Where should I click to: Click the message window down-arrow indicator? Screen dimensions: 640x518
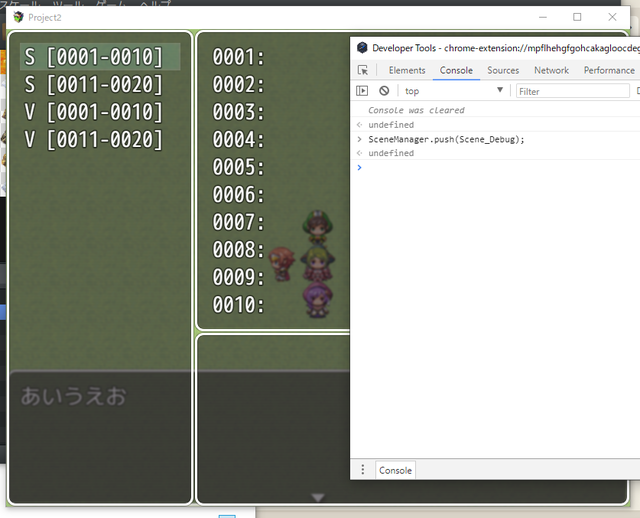[318, 497]
